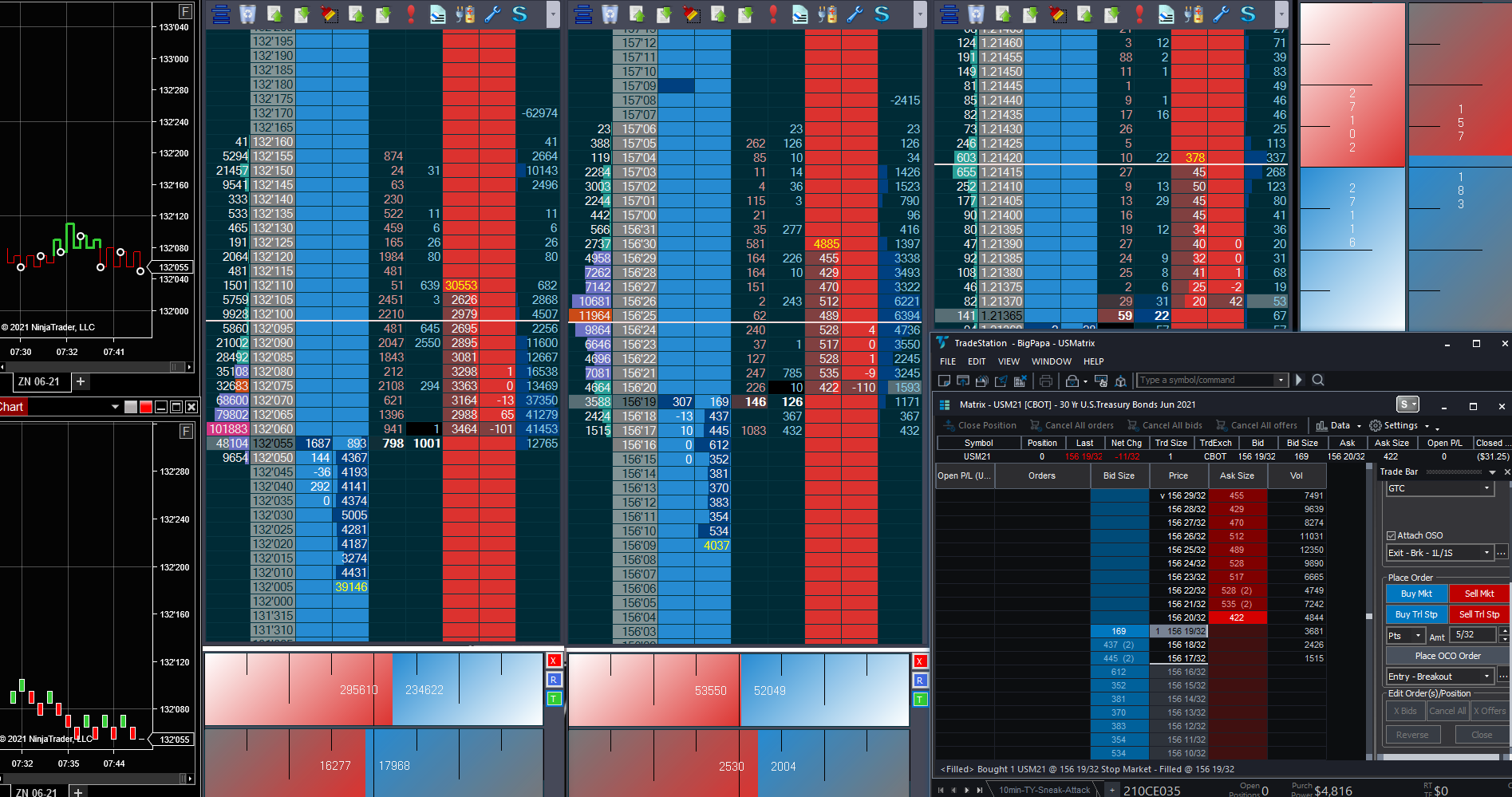
Task: Click the magnifier search icon in TradeStation toolbar
Action: click(1318, 380)
